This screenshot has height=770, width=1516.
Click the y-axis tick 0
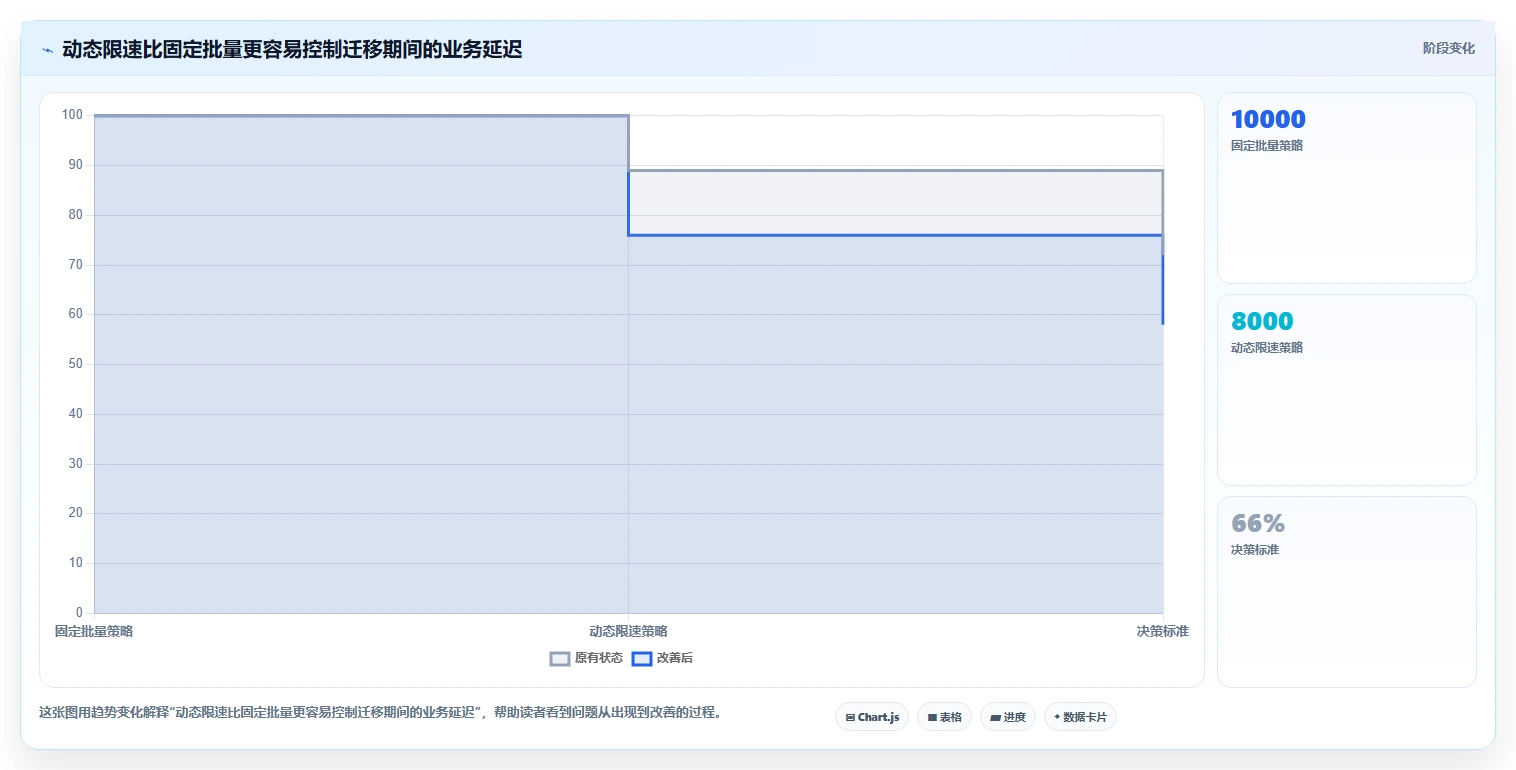[79, 613]
